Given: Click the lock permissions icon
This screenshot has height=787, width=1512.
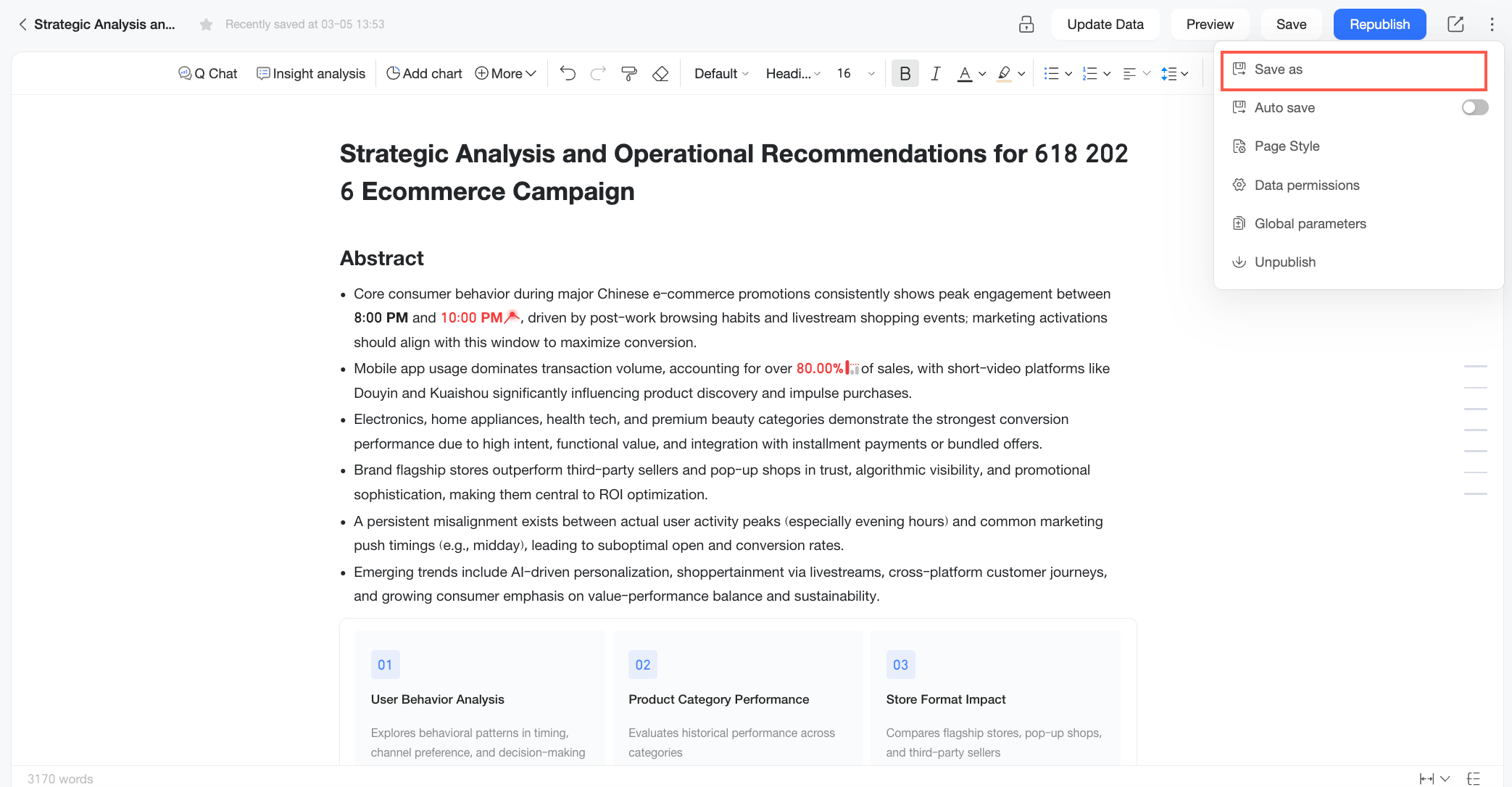Looking at the screenshot, I should pyautogui.click(x=1026, y=24).
